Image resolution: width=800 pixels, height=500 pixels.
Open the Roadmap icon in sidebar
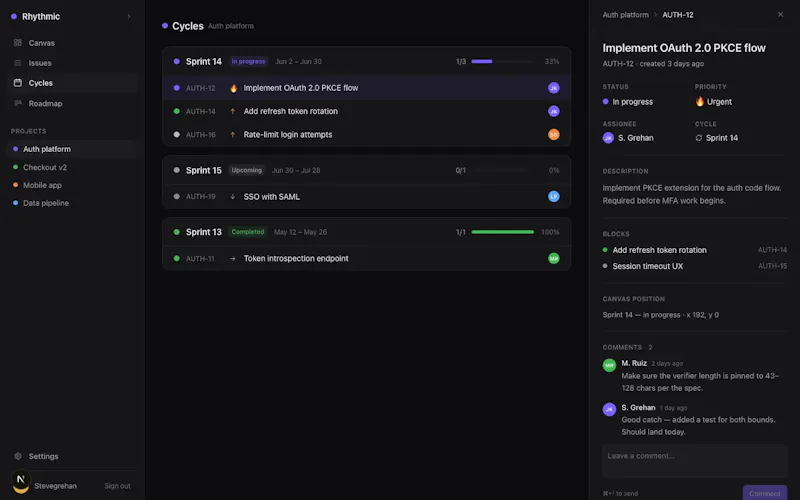(18, 103)
